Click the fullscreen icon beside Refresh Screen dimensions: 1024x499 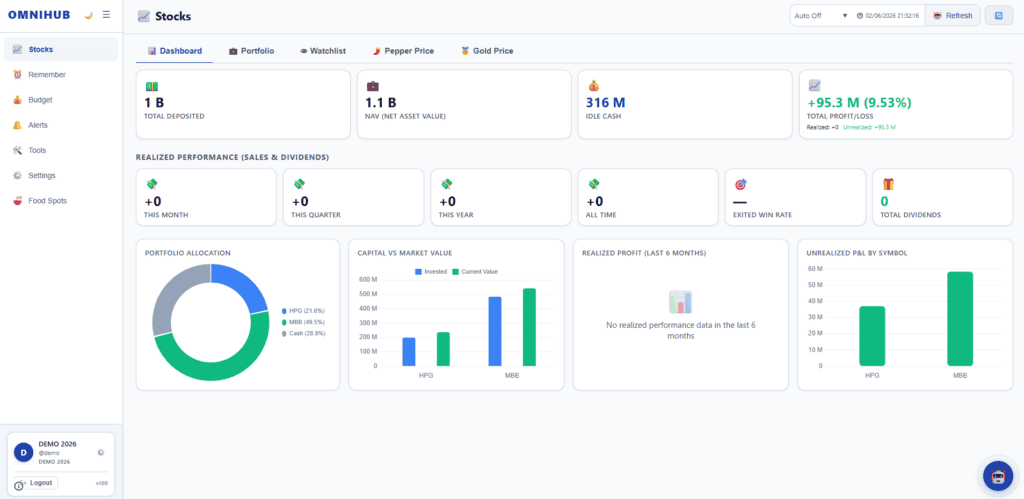click(x=998, y=16)
